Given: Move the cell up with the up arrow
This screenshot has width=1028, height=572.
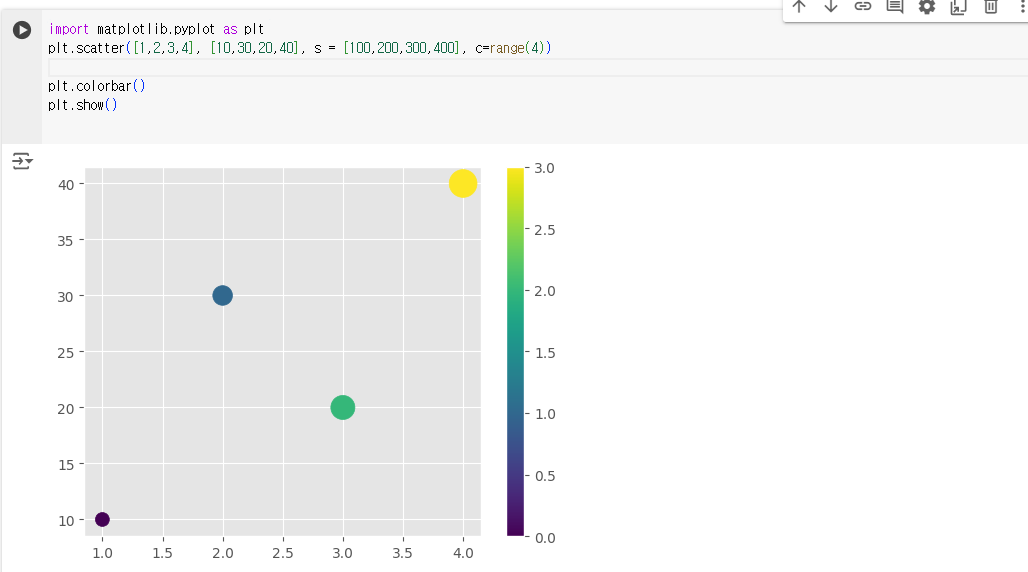Looking at the screenshot, I should tap(799, 7).
